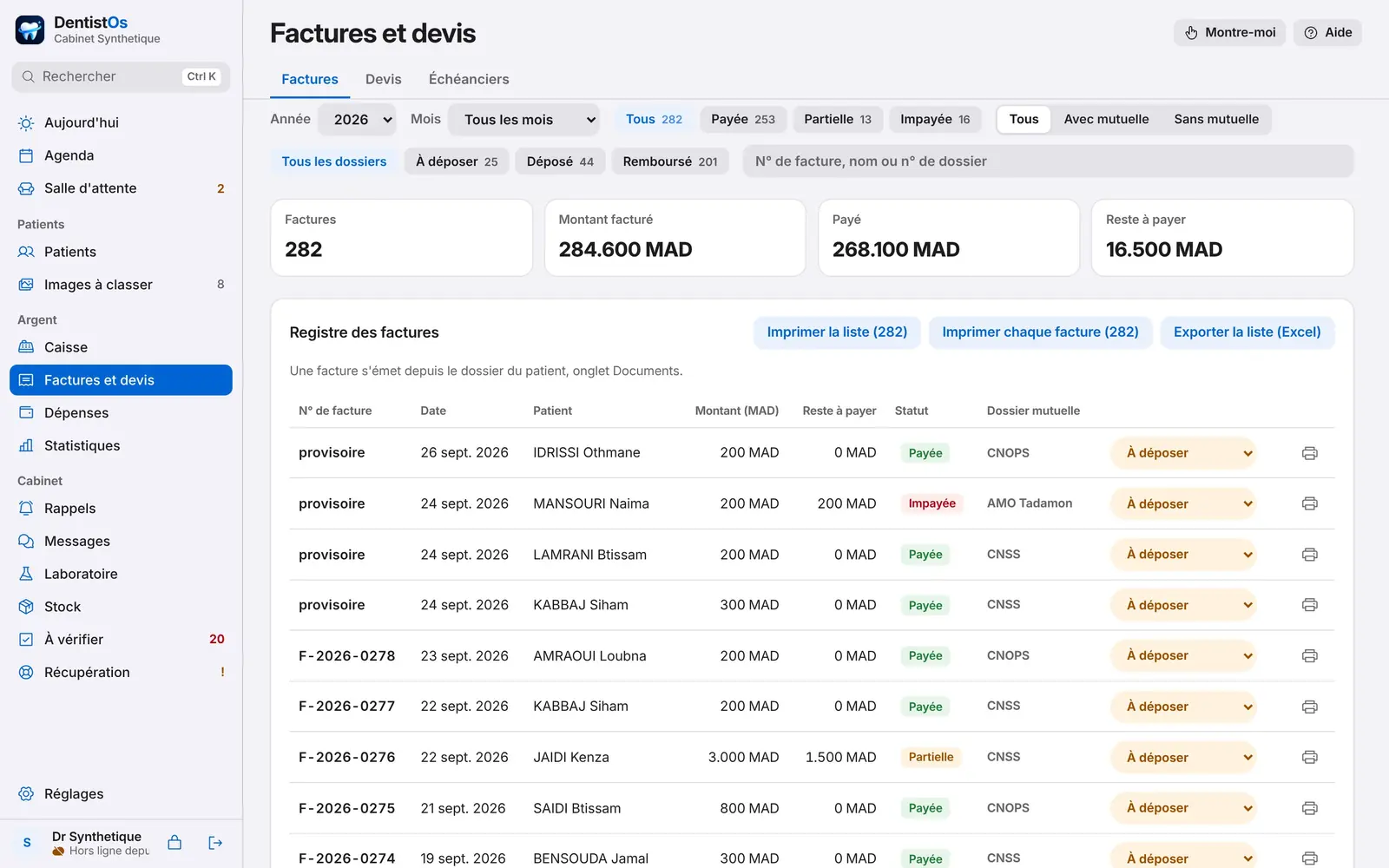Click Imprimer chaque facture (282)
The image size is (1389, 868).
[x=1040, y=332]
